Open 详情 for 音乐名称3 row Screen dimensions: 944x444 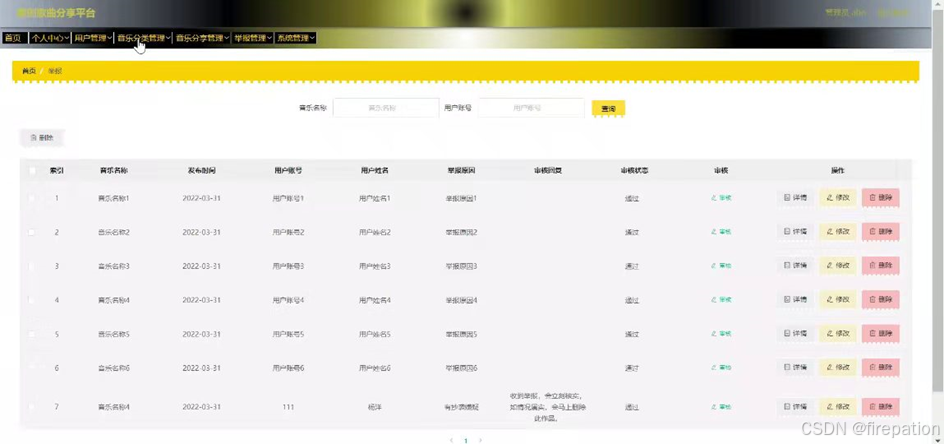(795, 266)
